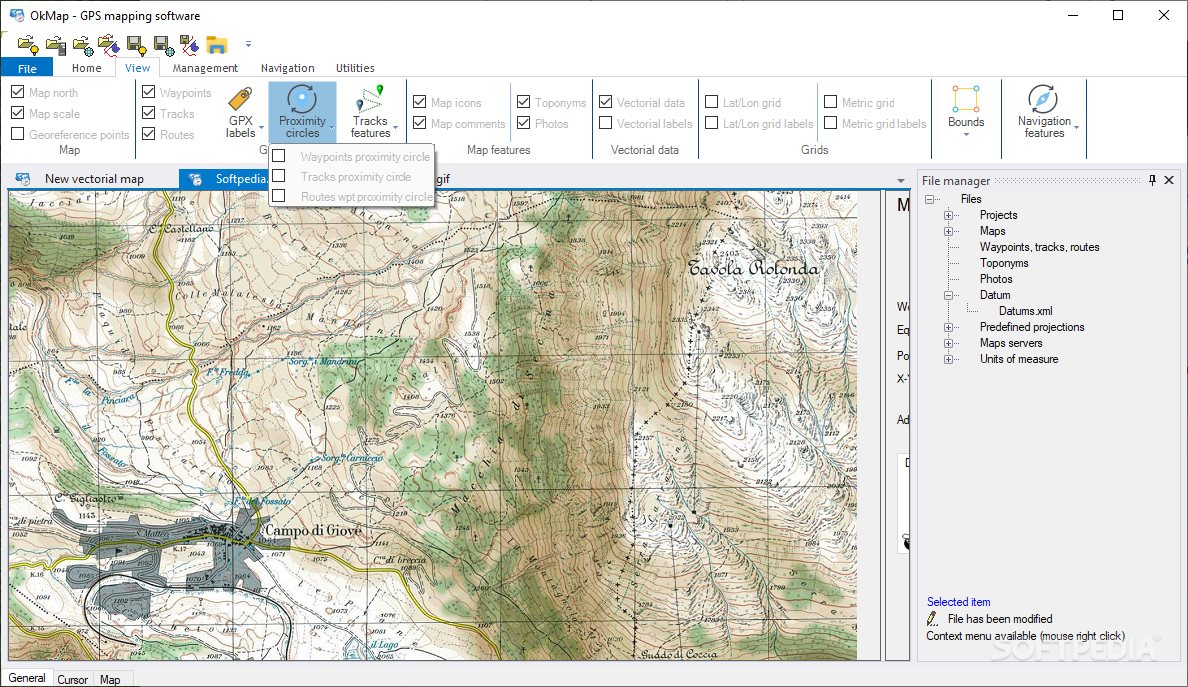Click the New vectorial map tab icon

23,179
